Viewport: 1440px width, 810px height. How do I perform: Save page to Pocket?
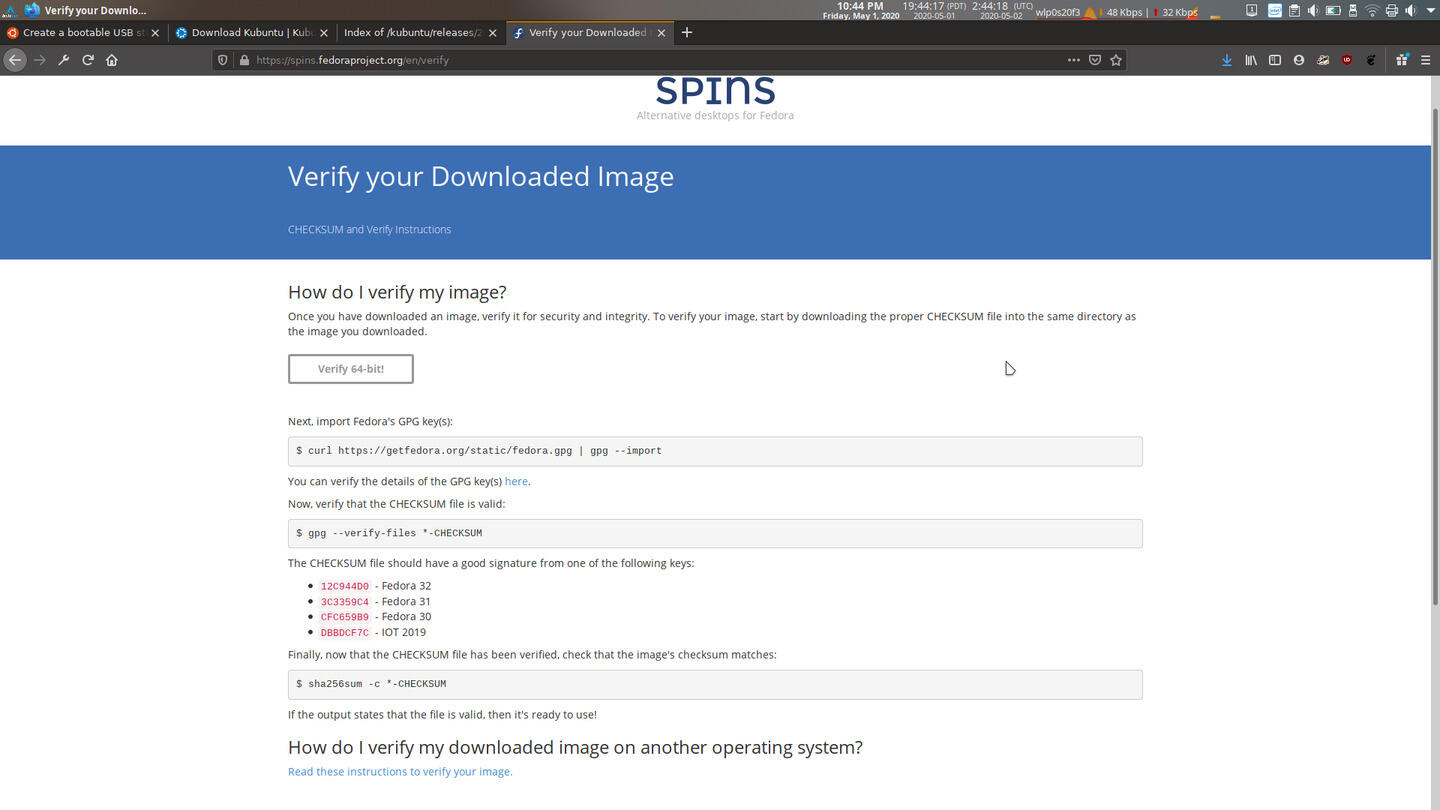click(x=1095, y=60)
